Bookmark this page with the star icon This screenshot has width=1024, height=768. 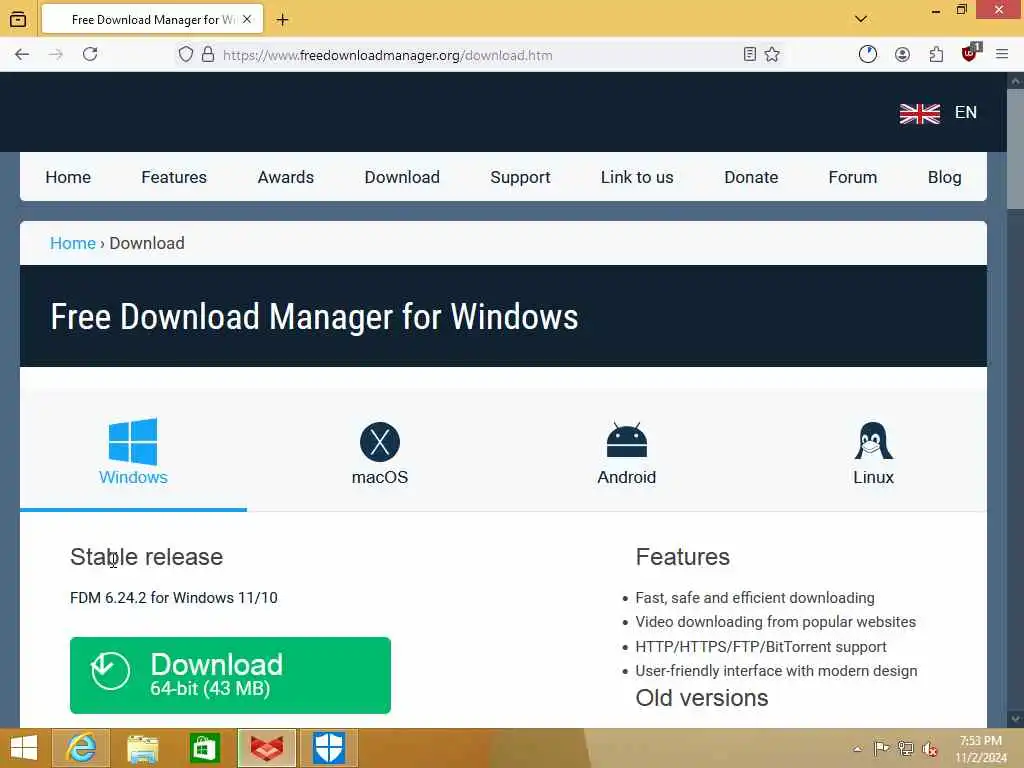click(772, 54)
